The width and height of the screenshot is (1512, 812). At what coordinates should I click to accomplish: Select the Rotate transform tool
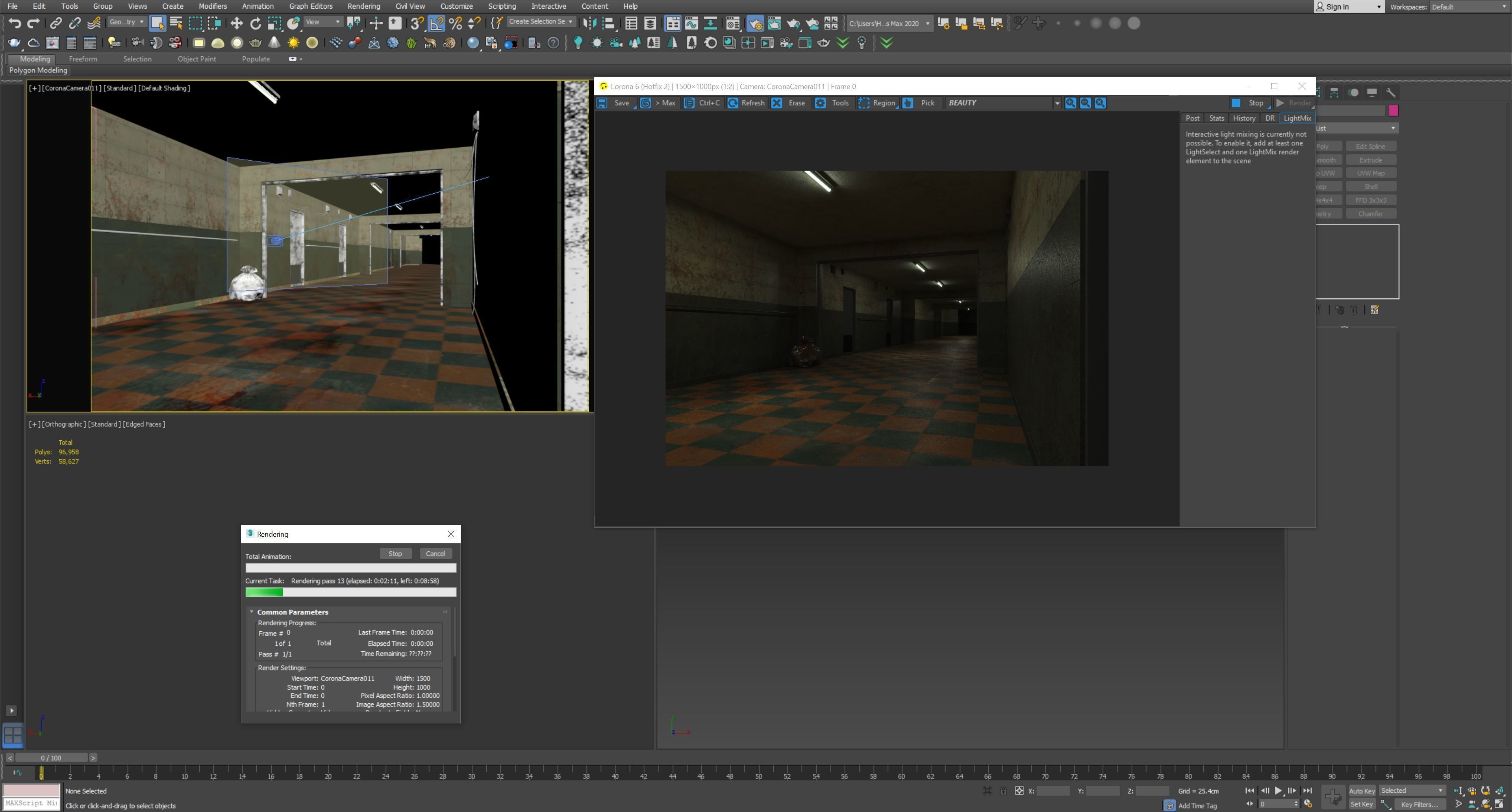pyautogui.click(x=255, y=24)
